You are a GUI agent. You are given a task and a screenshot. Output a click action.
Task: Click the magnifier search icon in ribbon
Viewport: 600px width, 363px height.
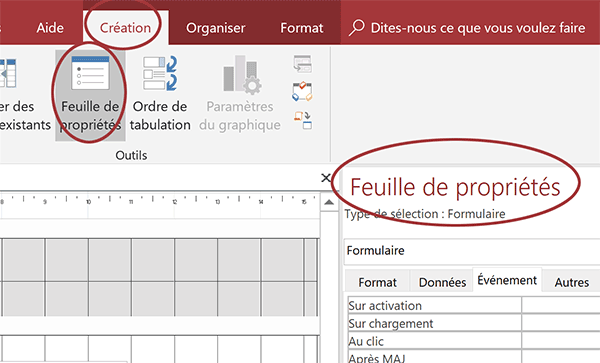(357, 28)
